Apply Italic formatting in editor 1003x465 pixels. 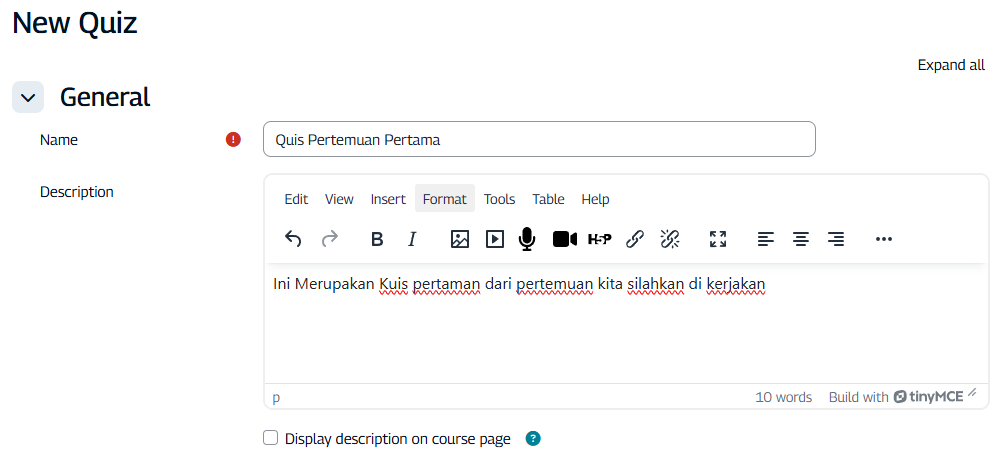(x=412, y=239)
